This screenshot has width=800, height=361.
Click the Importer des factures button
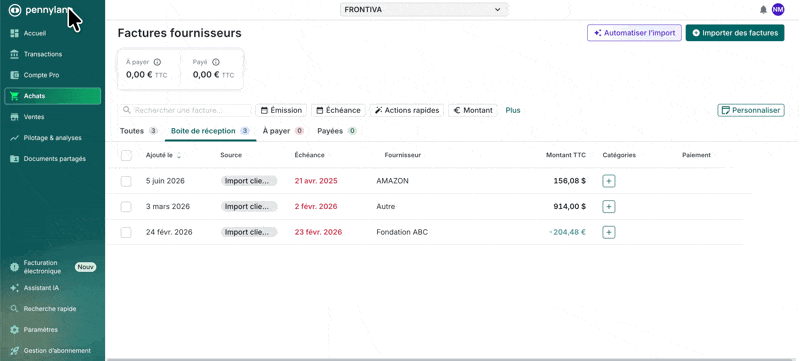click(735, 33)
